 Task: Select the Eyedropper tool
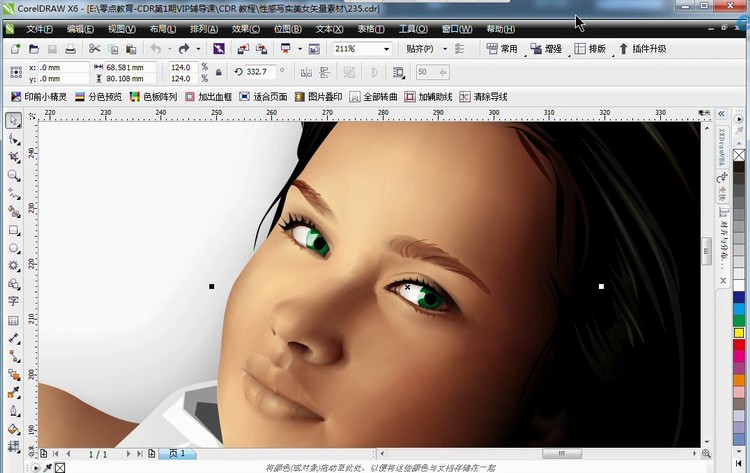tap(13, 393)
